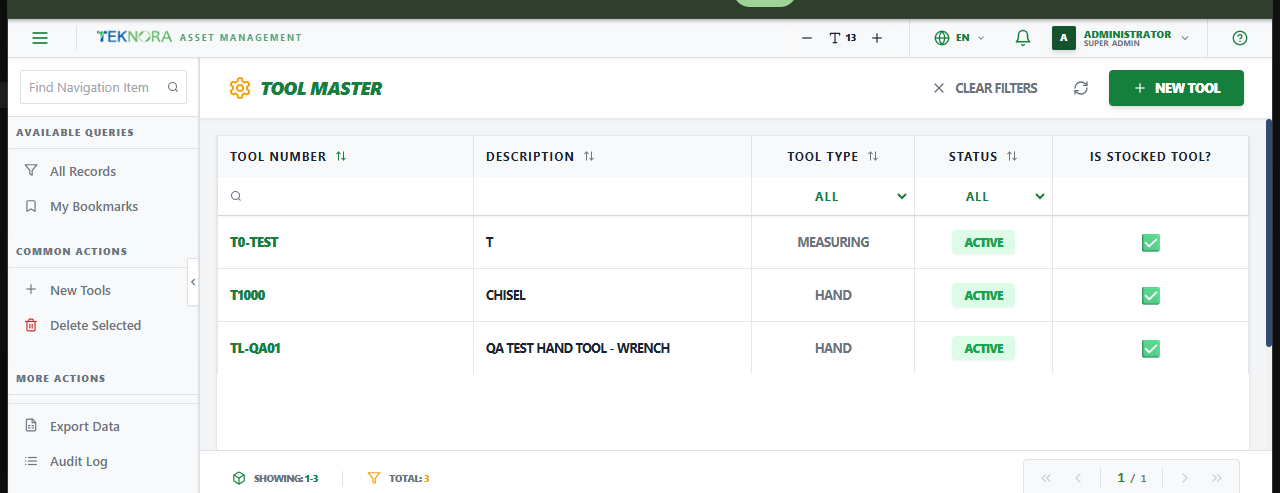
Task: Go to last page of results
Action: click(x=1216, y=478)
